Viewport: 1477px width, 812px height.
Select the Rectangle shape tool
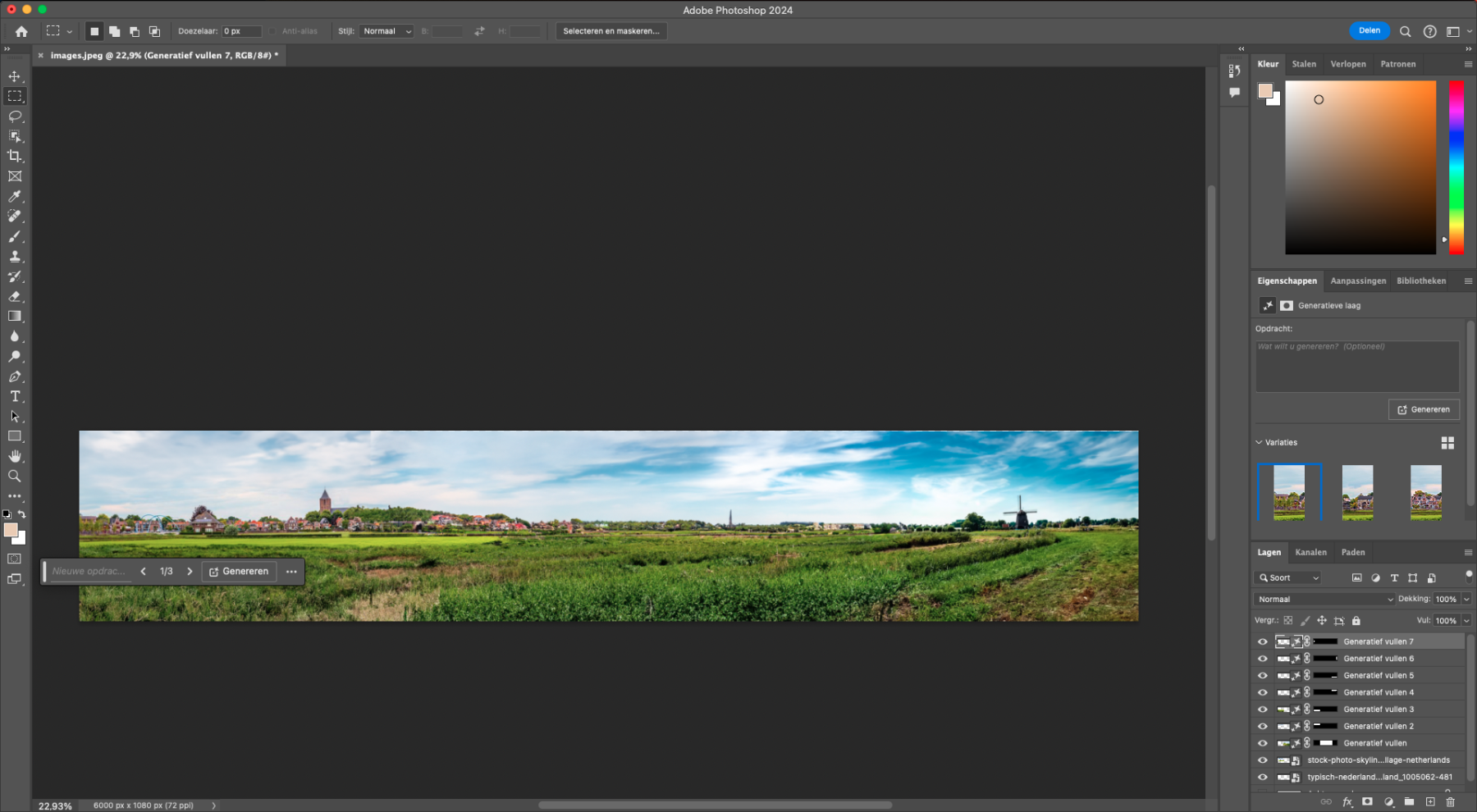tap(15, 436)
